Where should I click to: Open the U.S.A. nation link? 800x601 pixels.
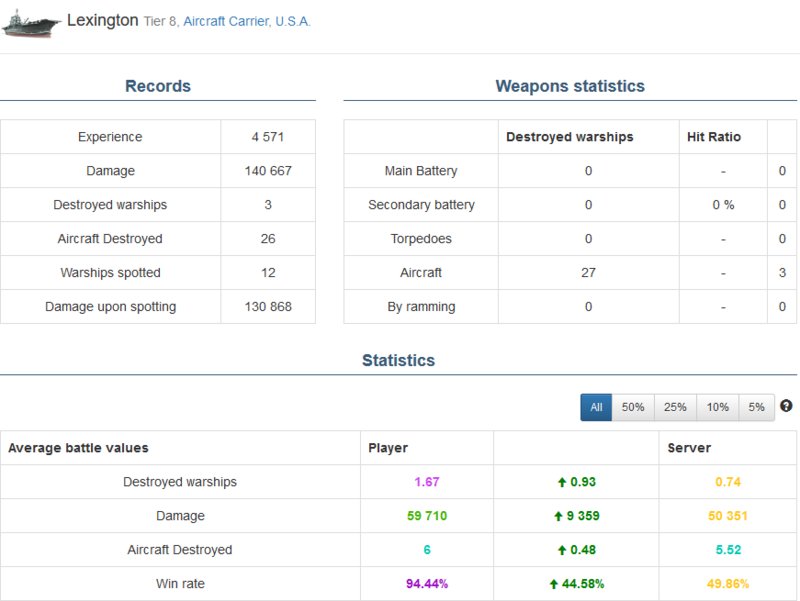tap(292, 21)
